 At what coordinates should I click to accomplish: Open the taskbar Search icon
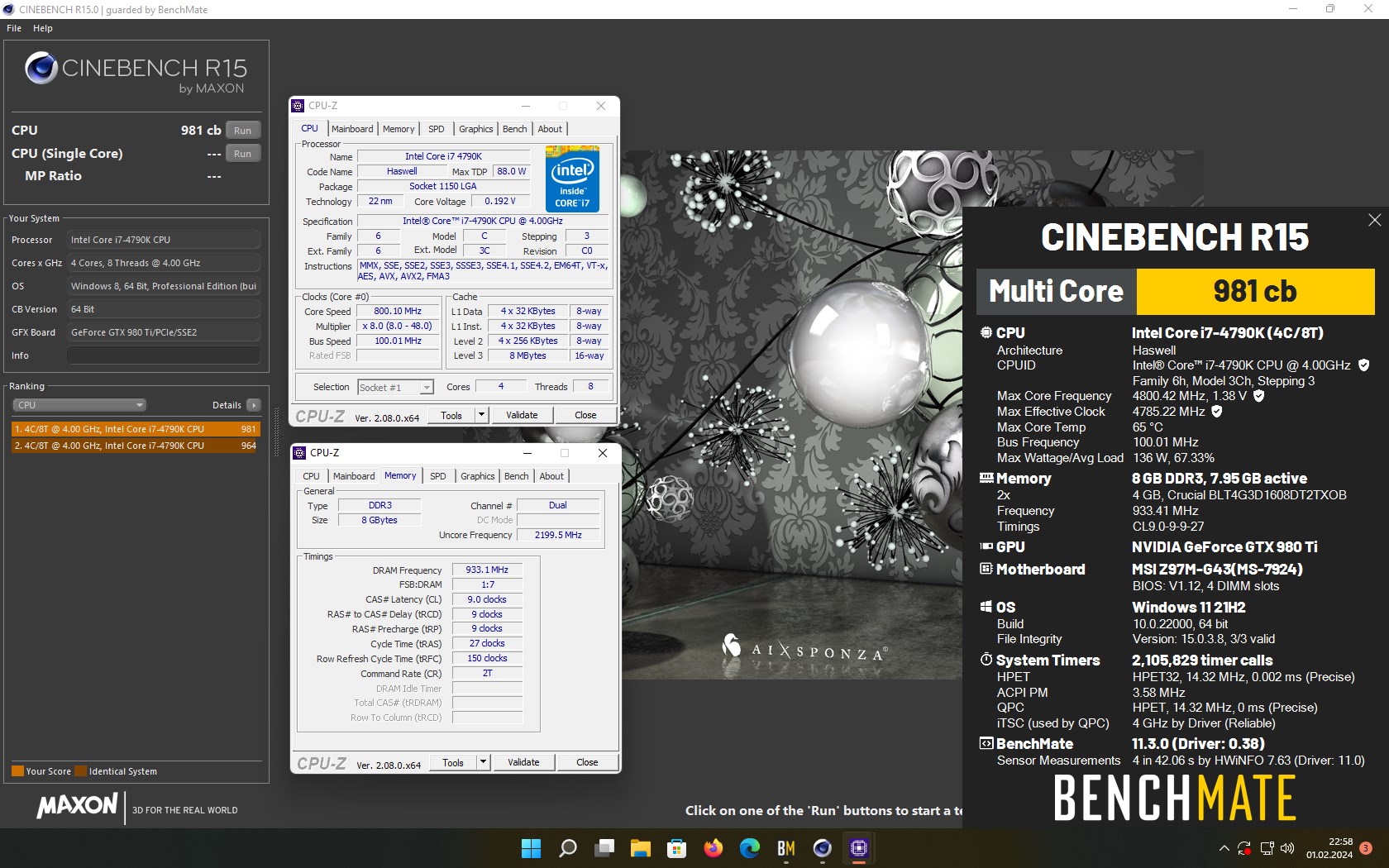click(568, 848)
